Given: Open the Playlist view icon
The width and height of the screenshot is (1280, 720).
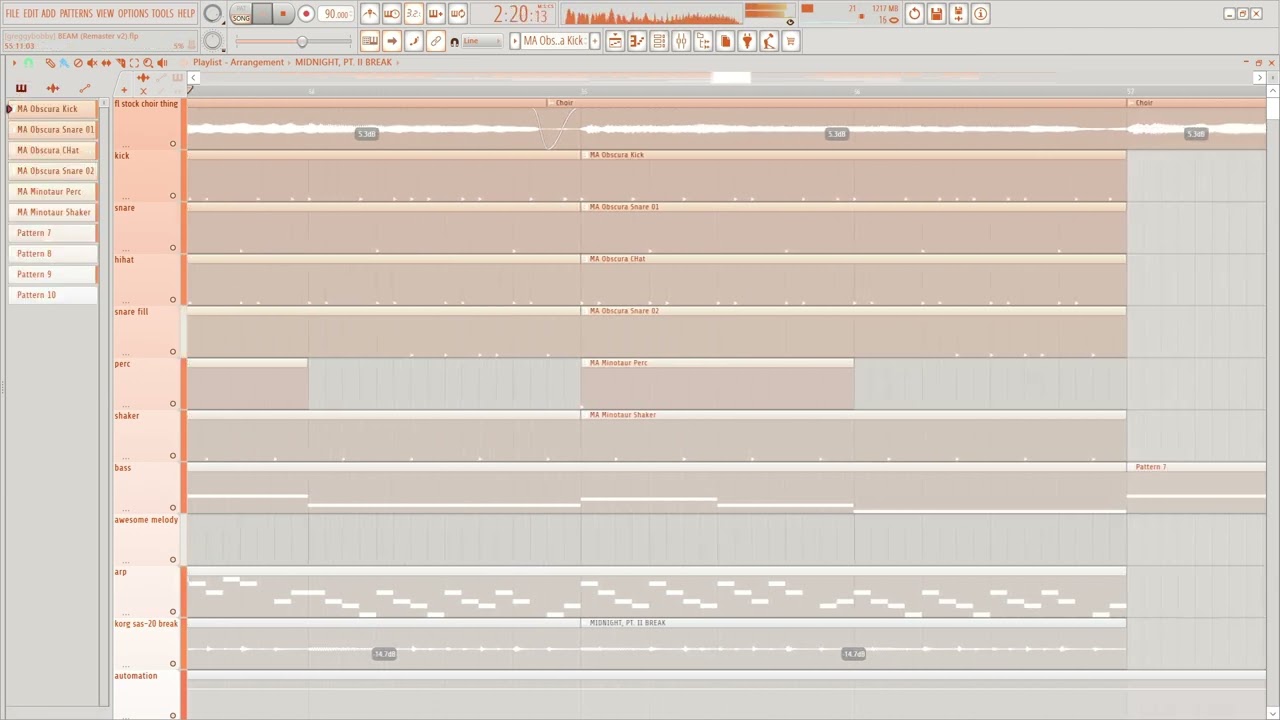Looking at the screenshot, I should 615,41.
